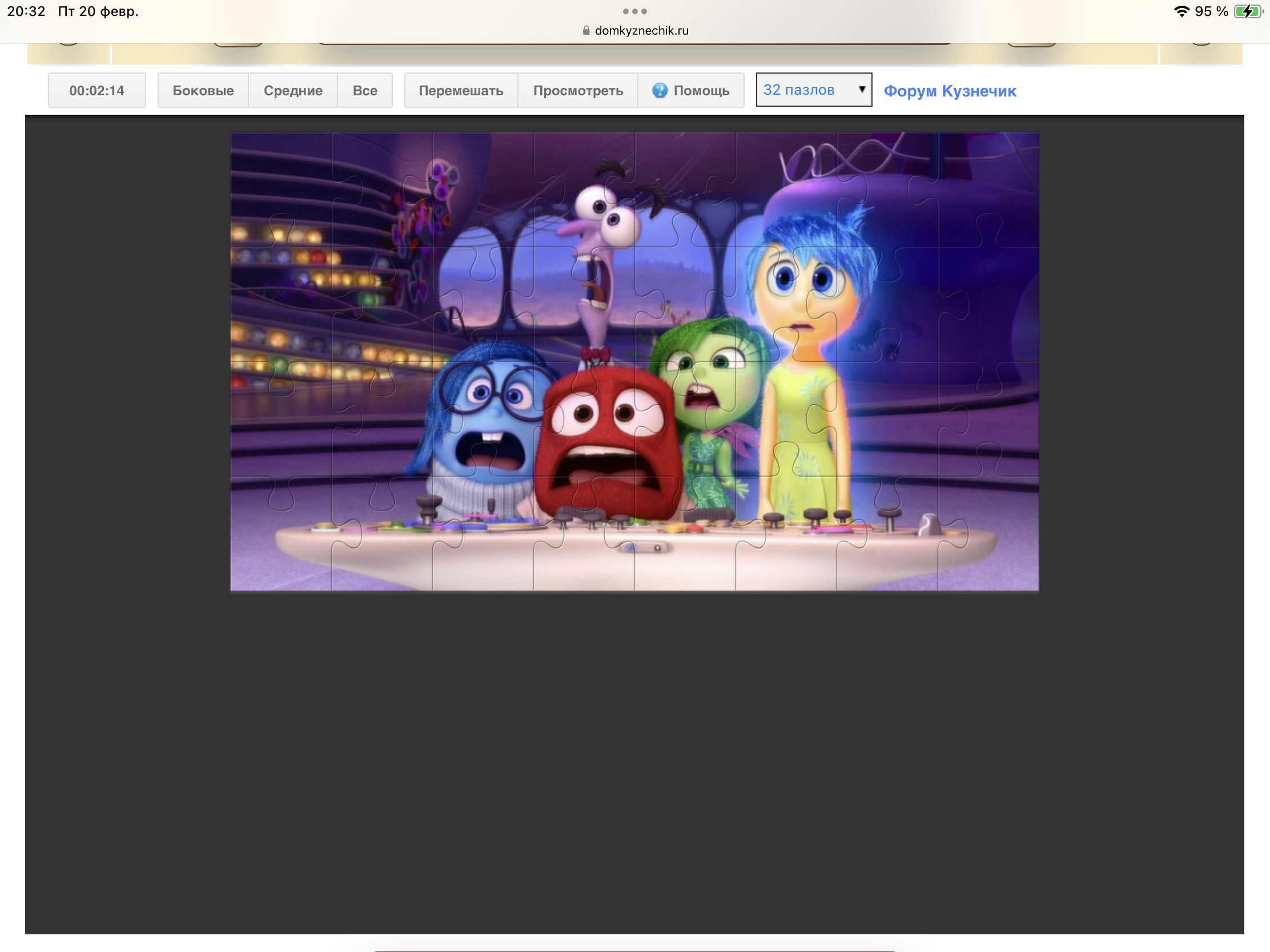Tap the battery charging icon

coord(1248,11)
